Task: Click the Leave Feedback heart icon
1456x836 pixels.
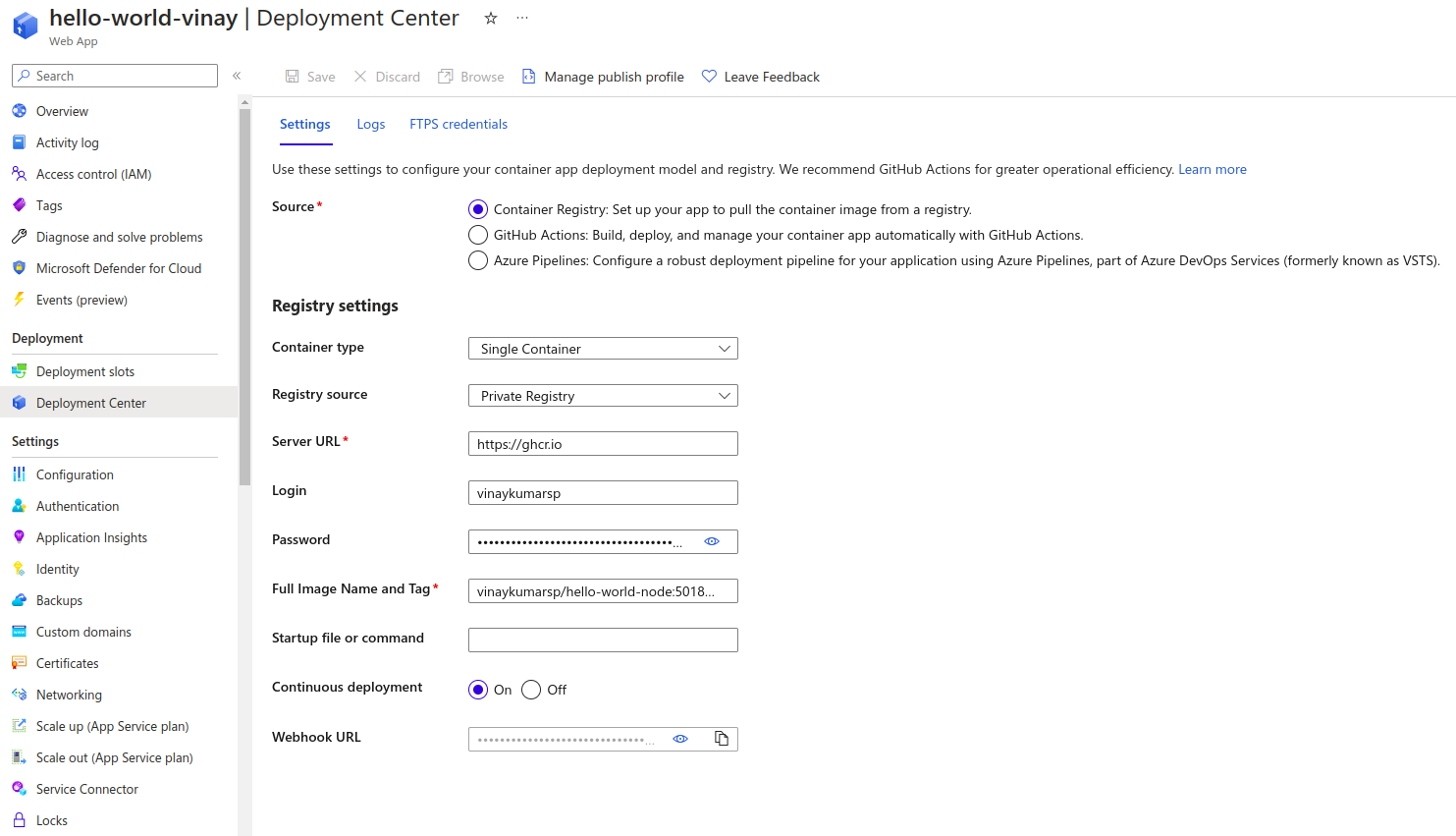Action: tap(709, 77)
